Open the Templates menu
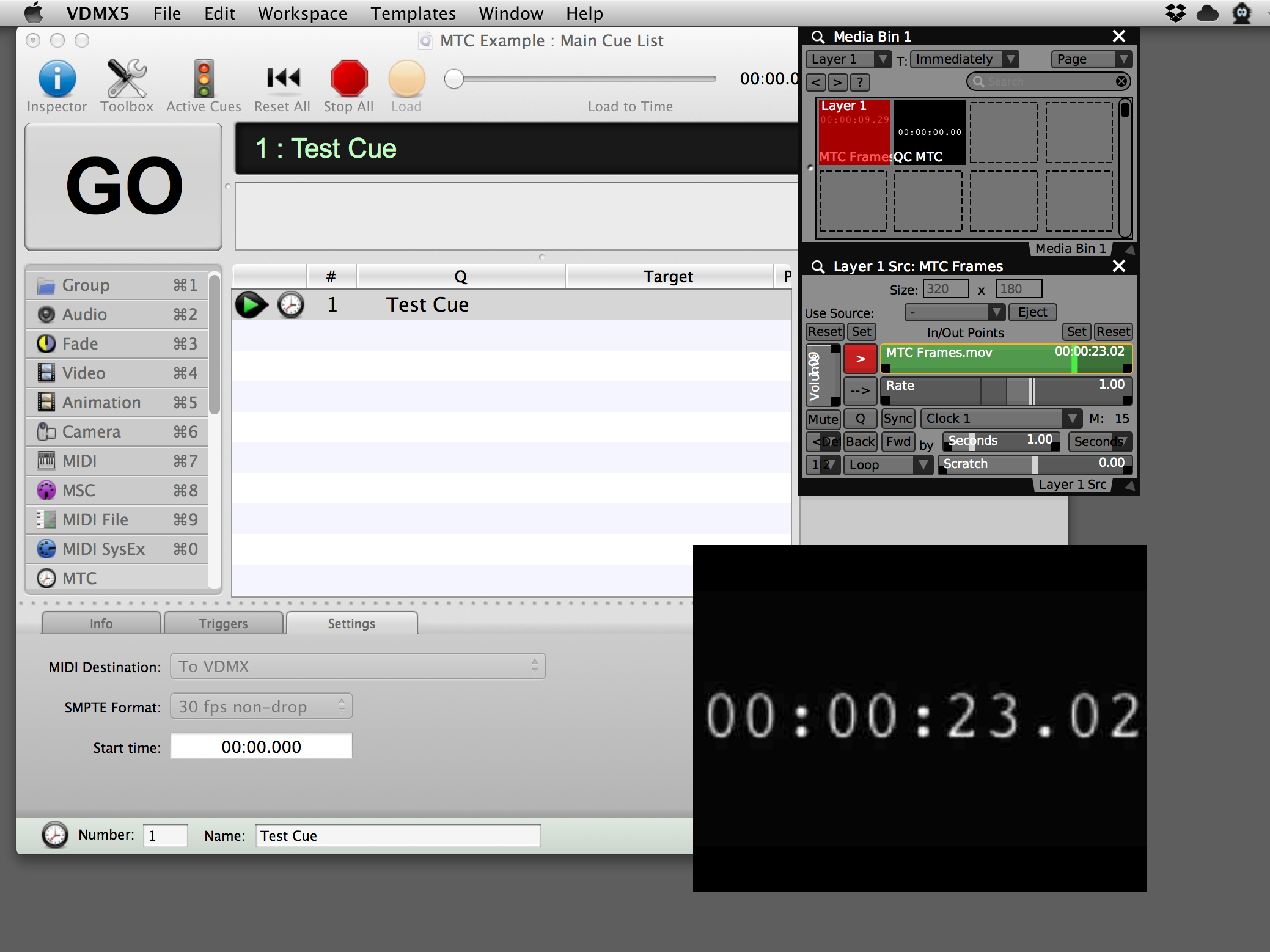Screen dimensions: 1270x952 tap(413, 13)
